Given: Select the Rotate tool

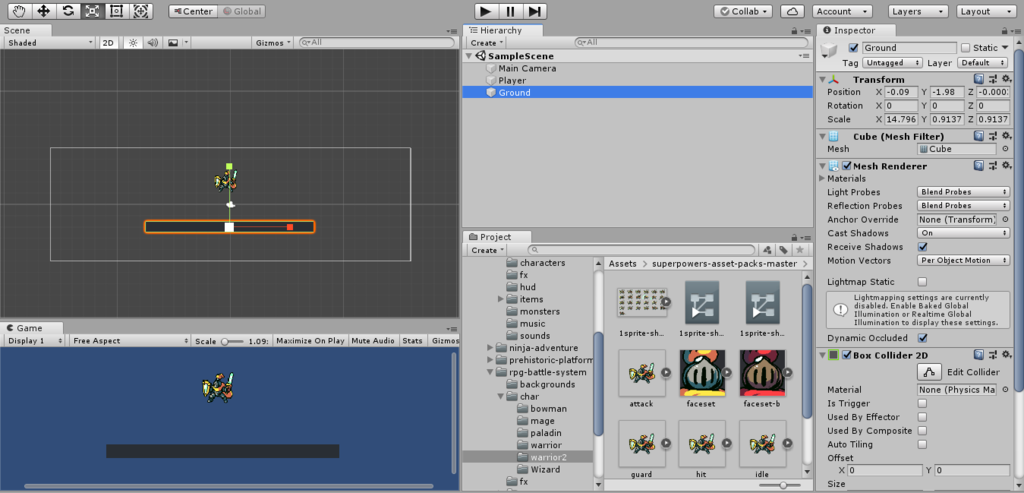Looking at the screenshot, I should [68, 11].
